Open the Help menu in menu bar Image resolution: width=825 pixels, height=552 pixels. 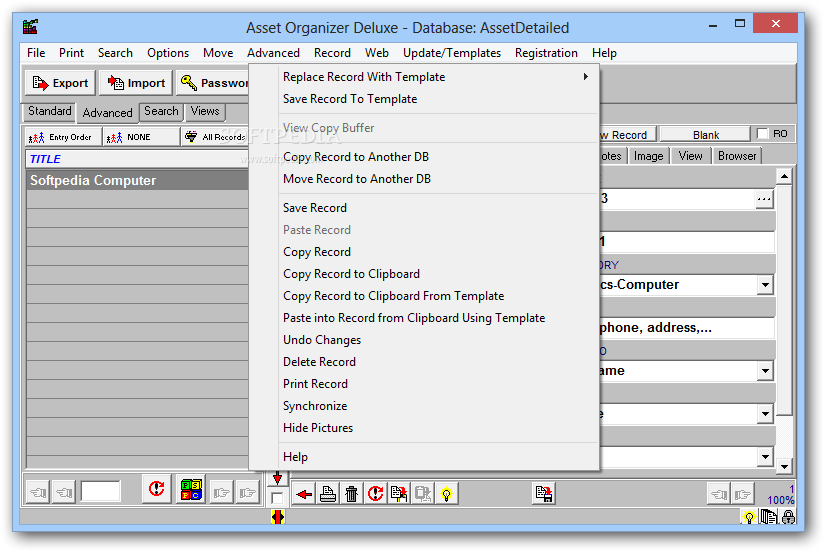pyautogui.click(x=604, y=53)
